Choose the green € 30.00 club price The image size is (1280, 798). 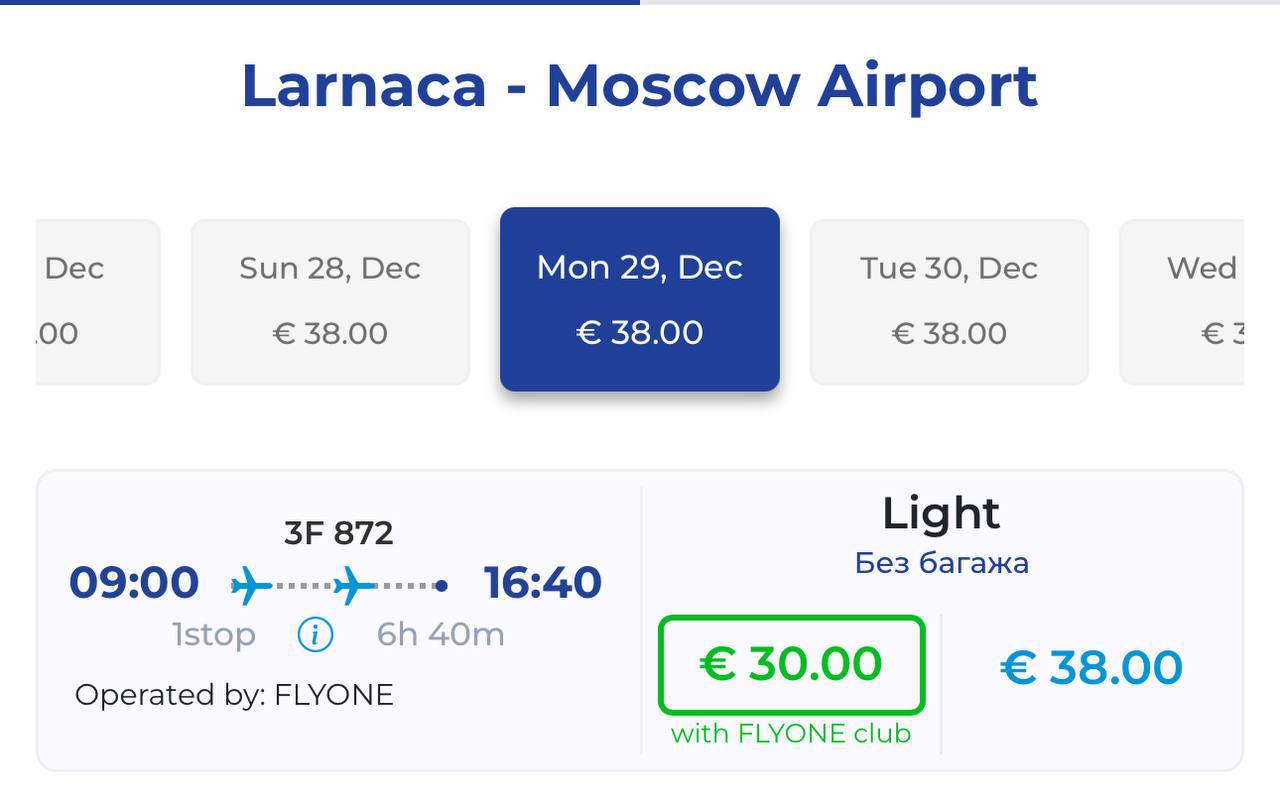(x=791, y=664)
